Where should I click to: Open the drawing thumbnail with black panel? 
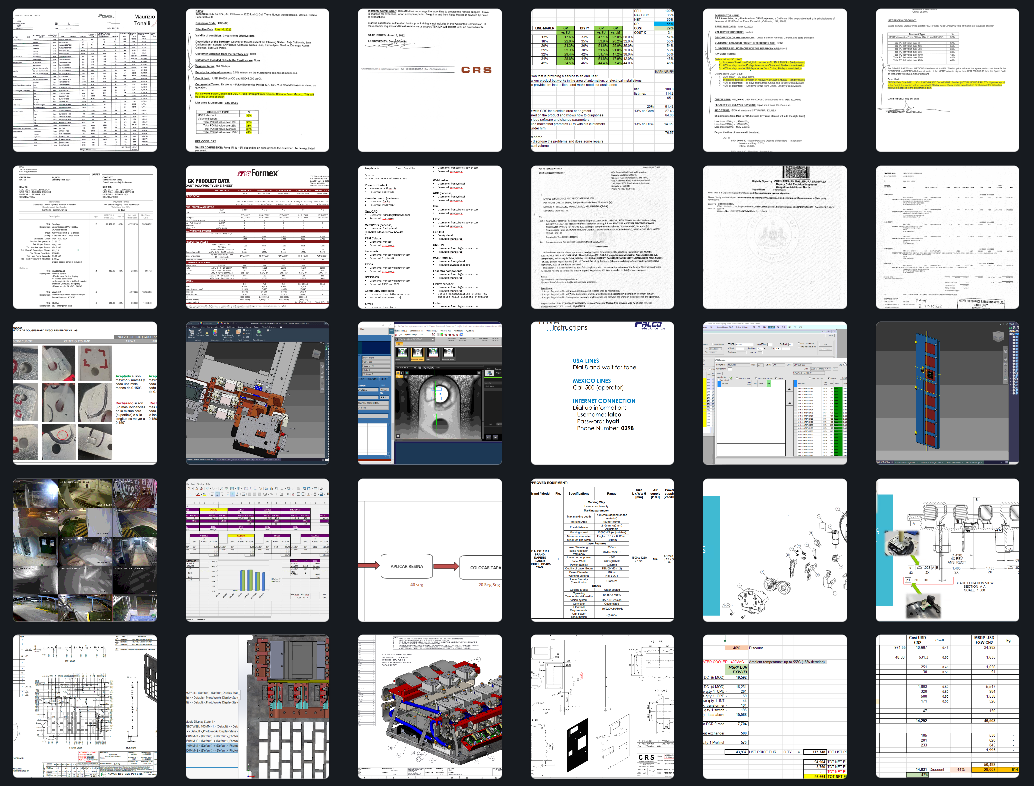click(x=602, y=706)
